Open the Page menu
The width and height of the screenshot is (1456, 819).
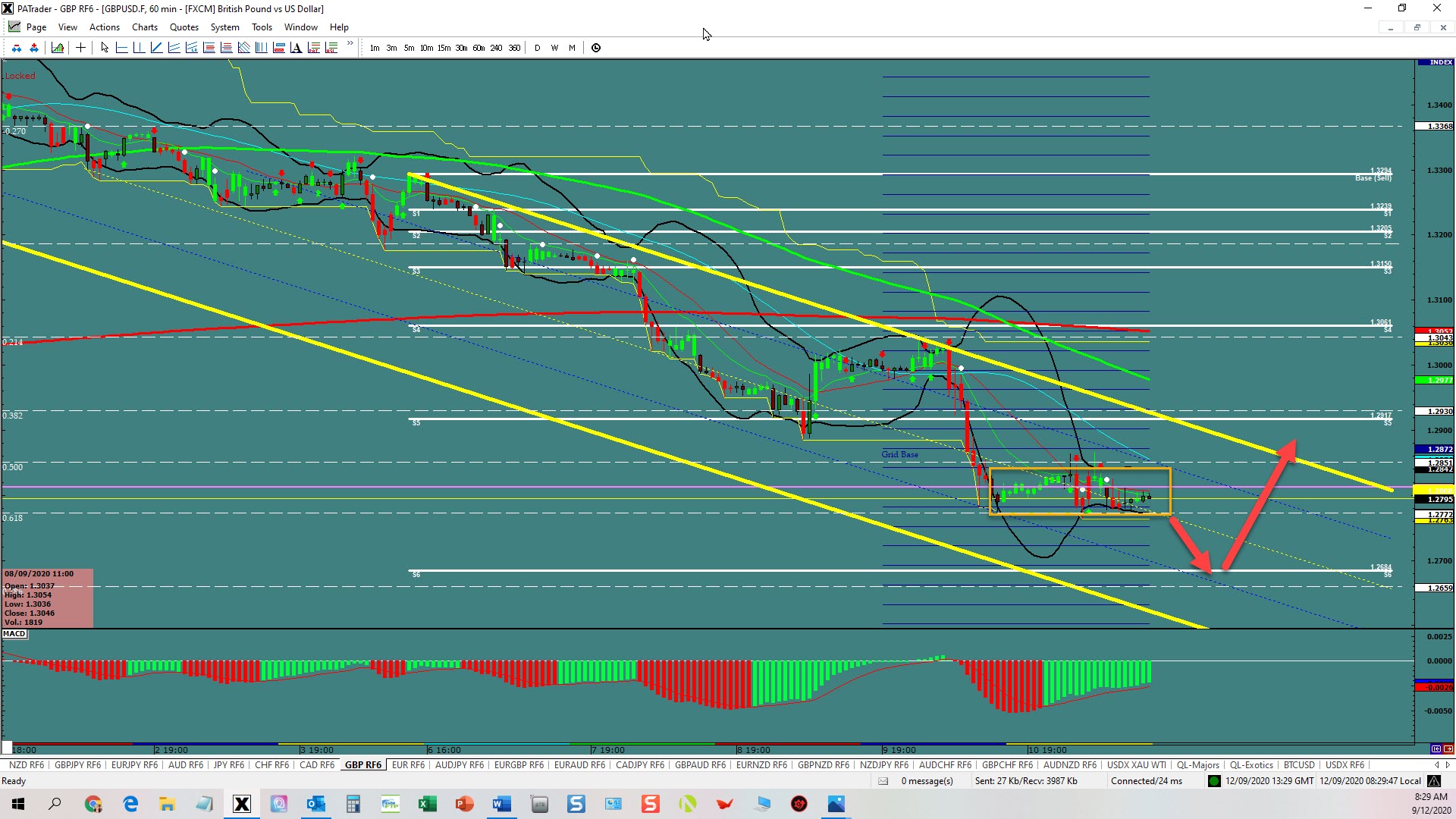[x=36, y=27]
